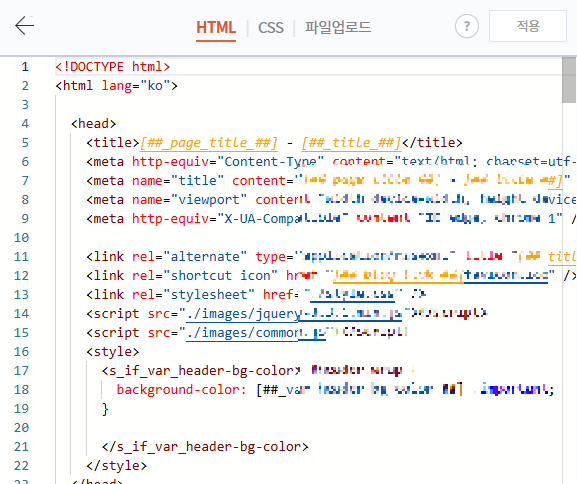Image resolution: width=577 pixels, height=484 pixels.
Task: Open the CSS tab
Action: pyautogui.click(x=271, y=28)
